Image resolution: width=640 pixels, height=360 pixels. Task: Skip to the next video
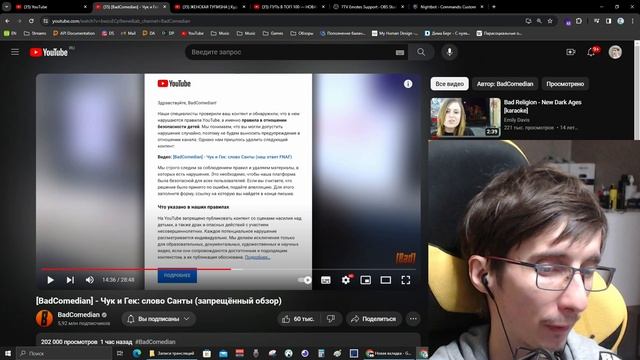pos(70,280)
